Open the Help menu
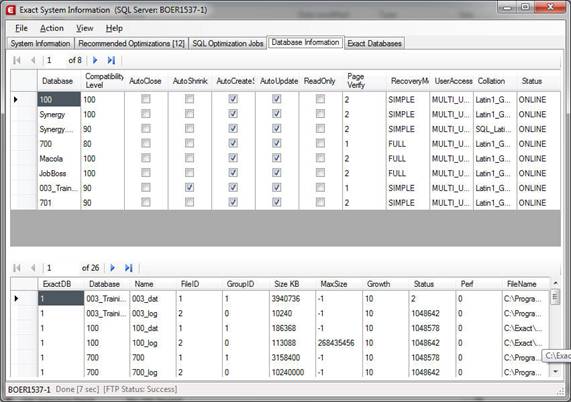Screen dimensions: 571x402 [x=114, y=28]
